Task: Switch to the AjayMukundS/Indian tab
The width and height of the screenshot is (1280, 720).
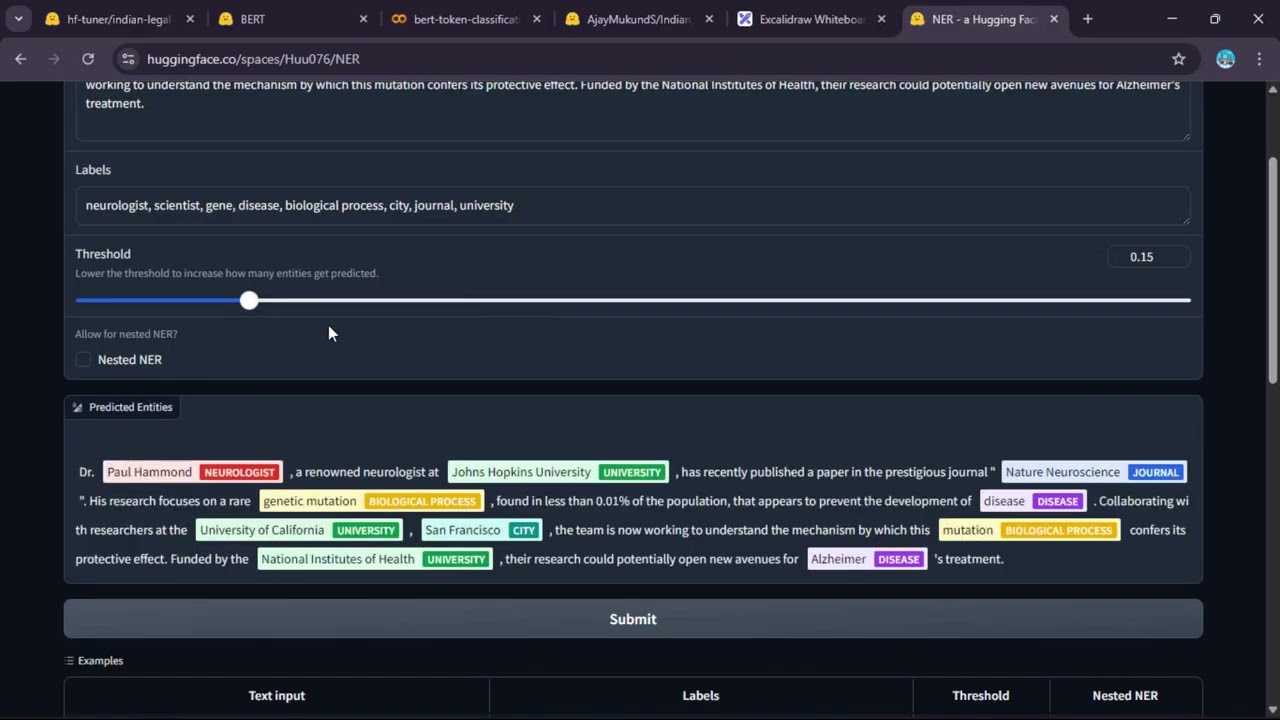Action: (x=640, y=19)
